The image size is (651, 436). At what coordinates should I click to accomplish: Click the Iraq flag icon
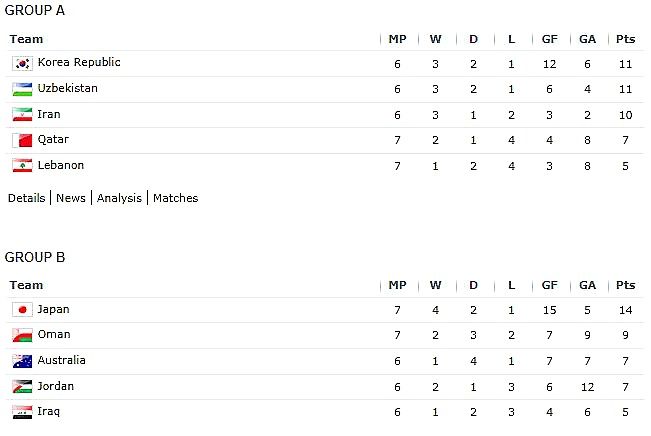pos(22,412)
